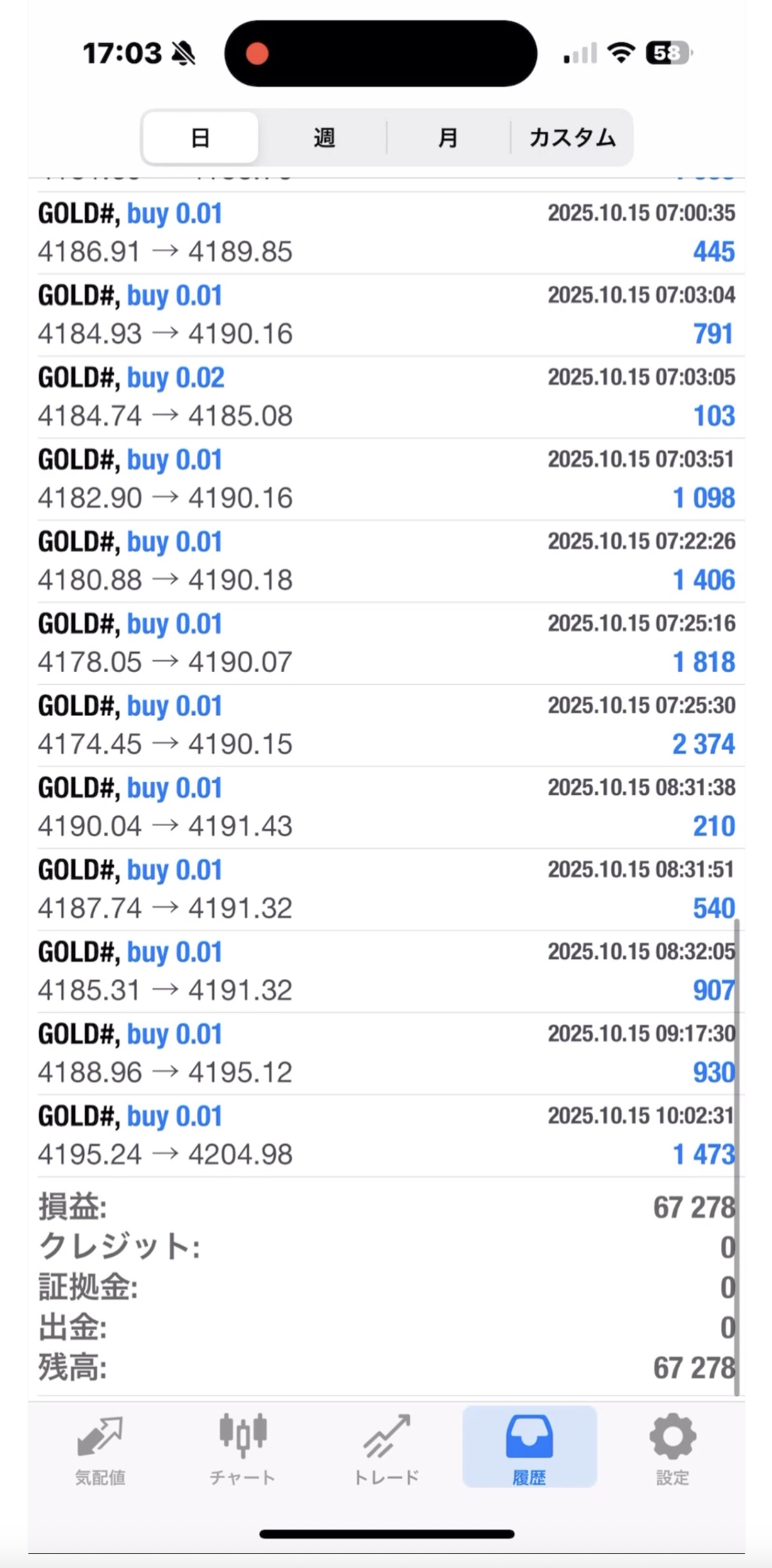Tap the trade dated 2025.10.15 09:17:30
This screenshot has width=772, height=1568.
386,1054
